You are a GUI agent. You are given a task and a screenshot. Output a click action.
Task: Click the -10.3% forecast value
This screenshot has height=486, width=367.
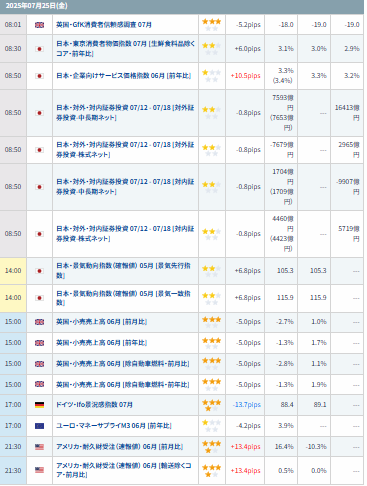316,447
